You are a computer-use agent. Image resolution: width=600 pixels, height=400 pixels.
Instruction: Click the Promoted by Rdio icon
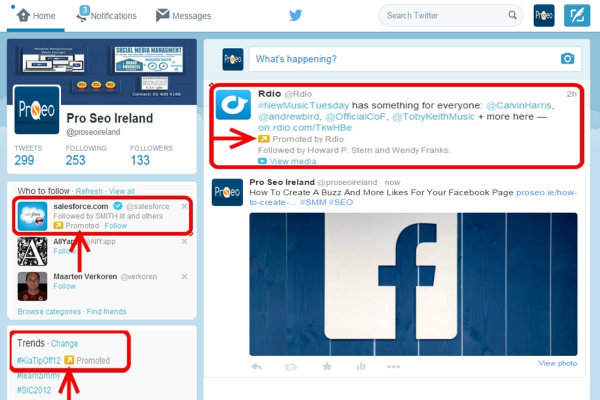click(264, 139)
